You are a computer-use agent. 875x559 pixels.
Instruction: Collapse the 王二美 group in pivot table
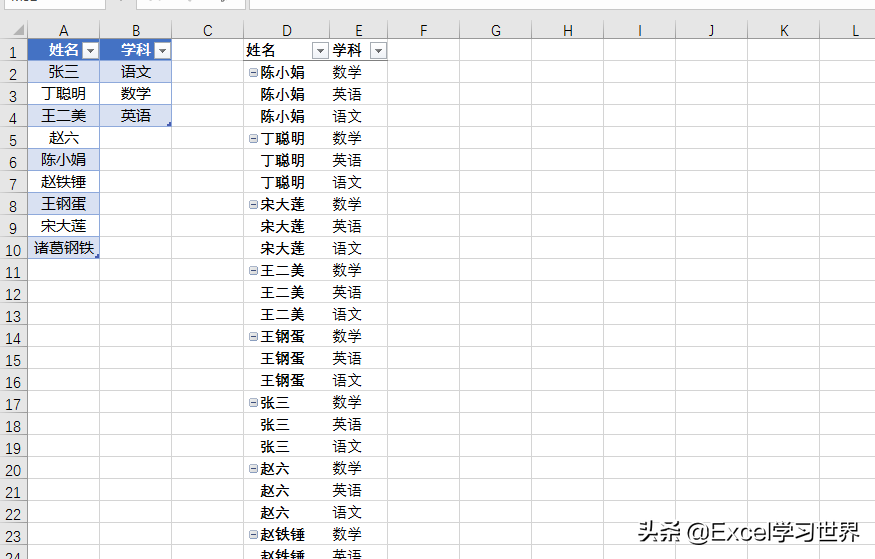(253, 271)
